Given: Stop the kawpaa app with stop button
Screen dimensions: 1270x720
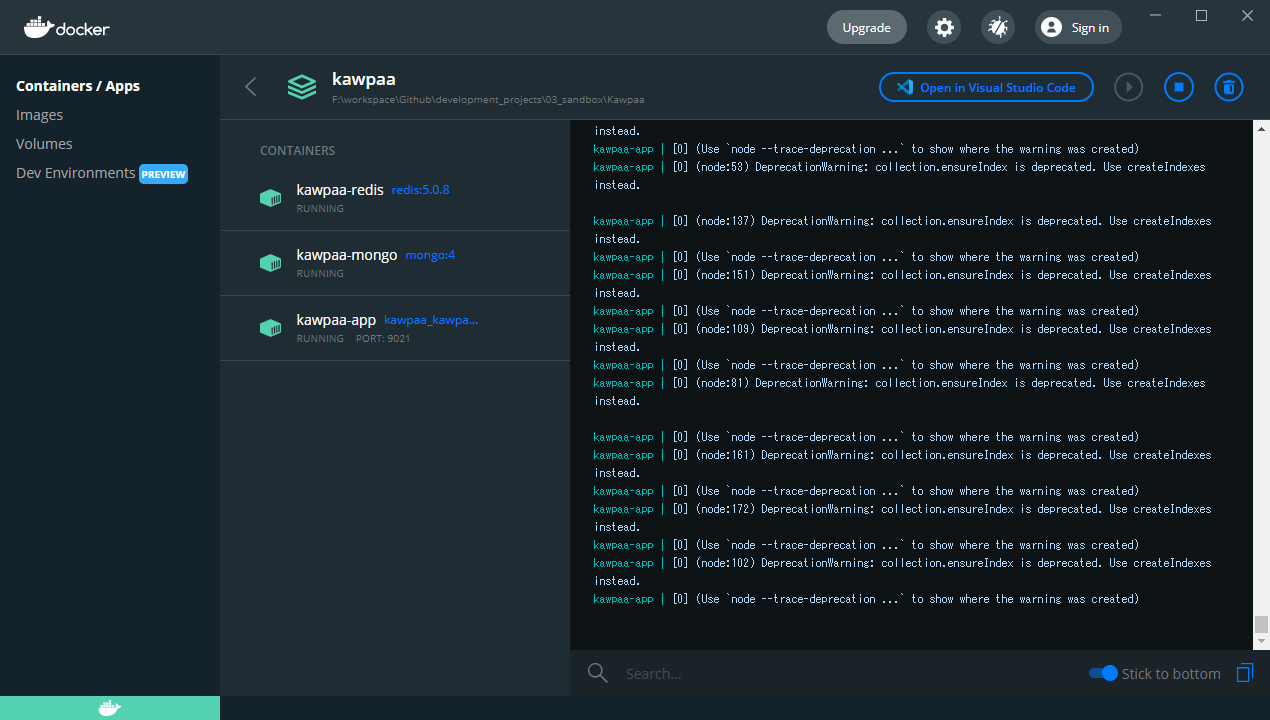Looking at the screenshot, I should 1179,87.
